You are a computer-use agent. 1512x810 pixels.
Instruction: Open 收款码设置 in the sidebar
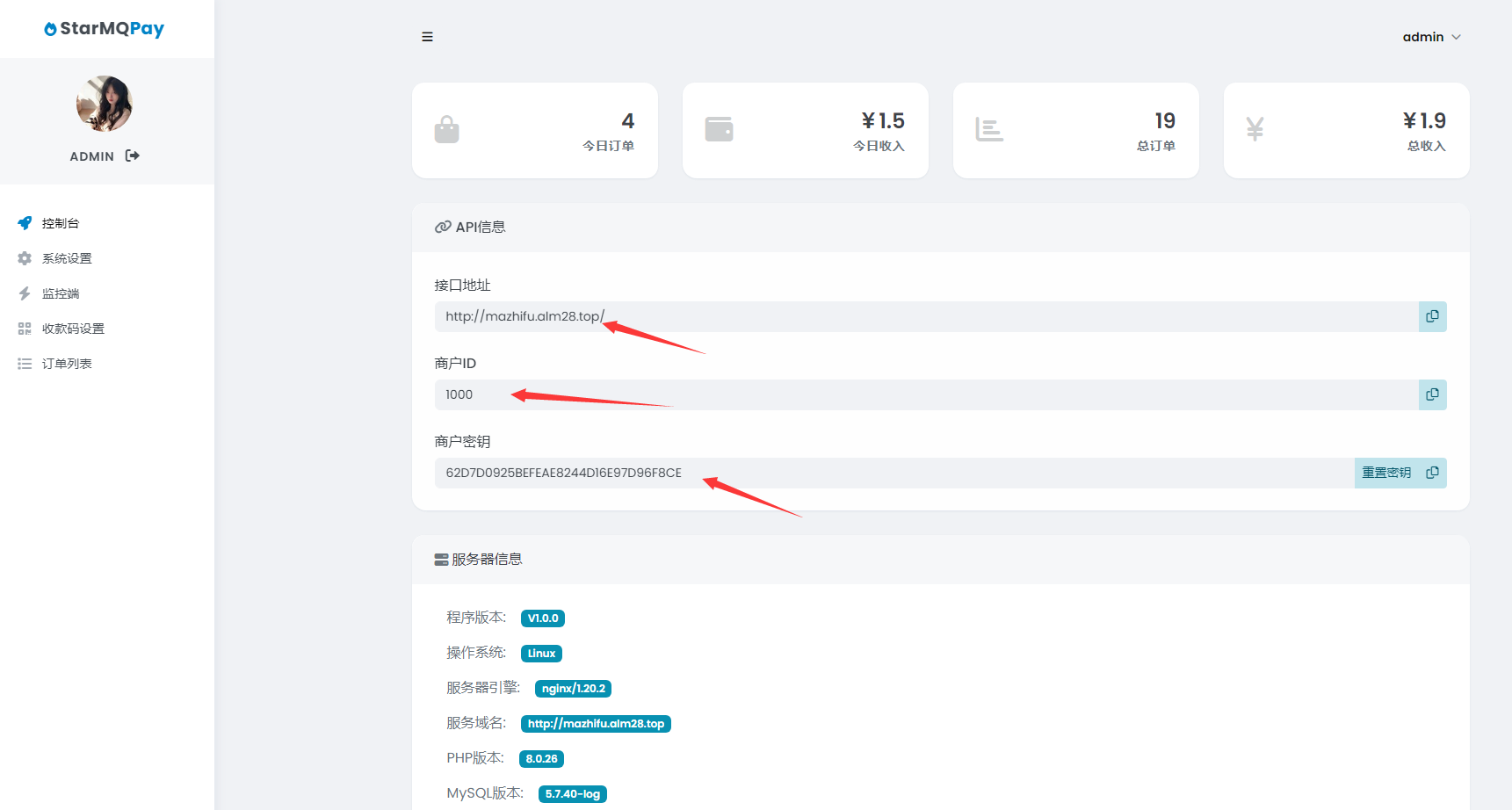tap(72, 329)
